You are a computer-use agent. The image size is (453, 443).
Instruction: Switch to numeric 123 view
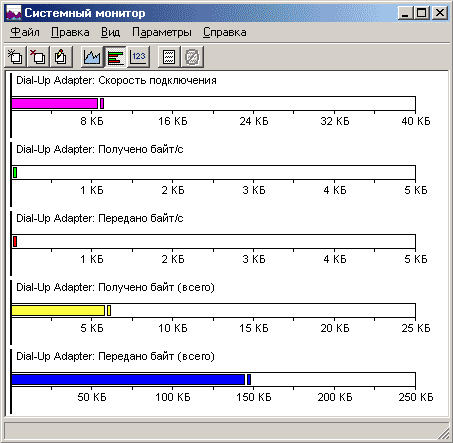138,57
